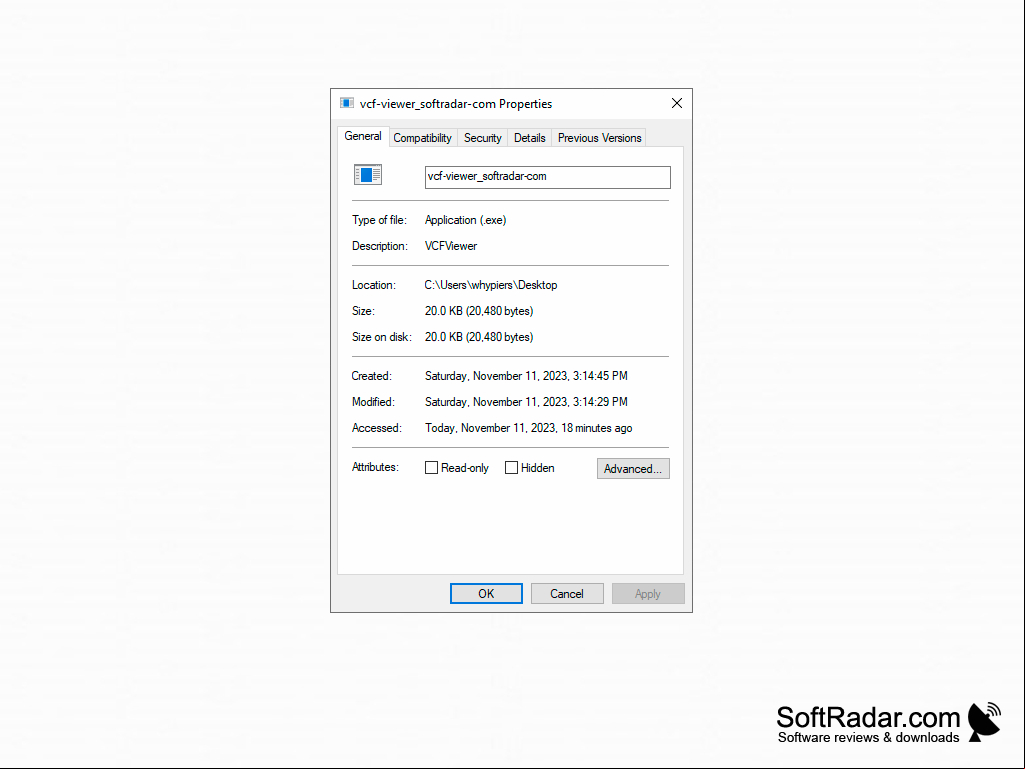Click the dialog title 'vcf-viewer_softradar-com Properties'
Viewport: 1025px width, 769px height.
[456, 103]
